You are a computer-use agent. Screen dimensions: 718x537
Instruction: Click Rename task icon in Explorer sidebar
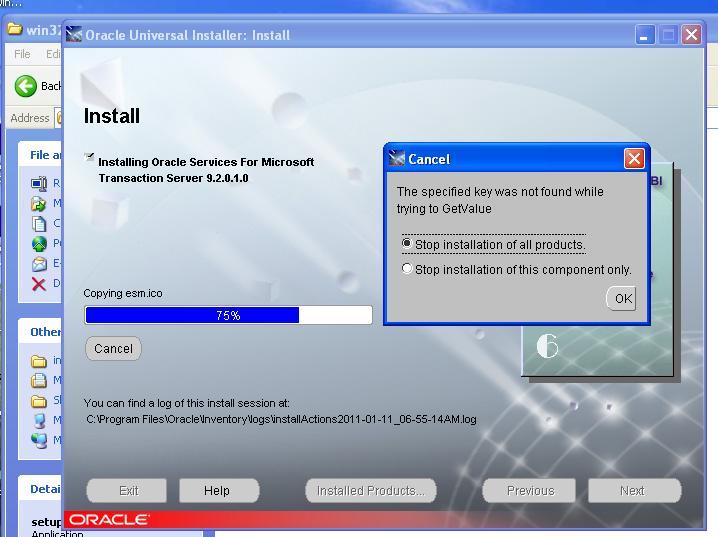click(x=39, y=183)
